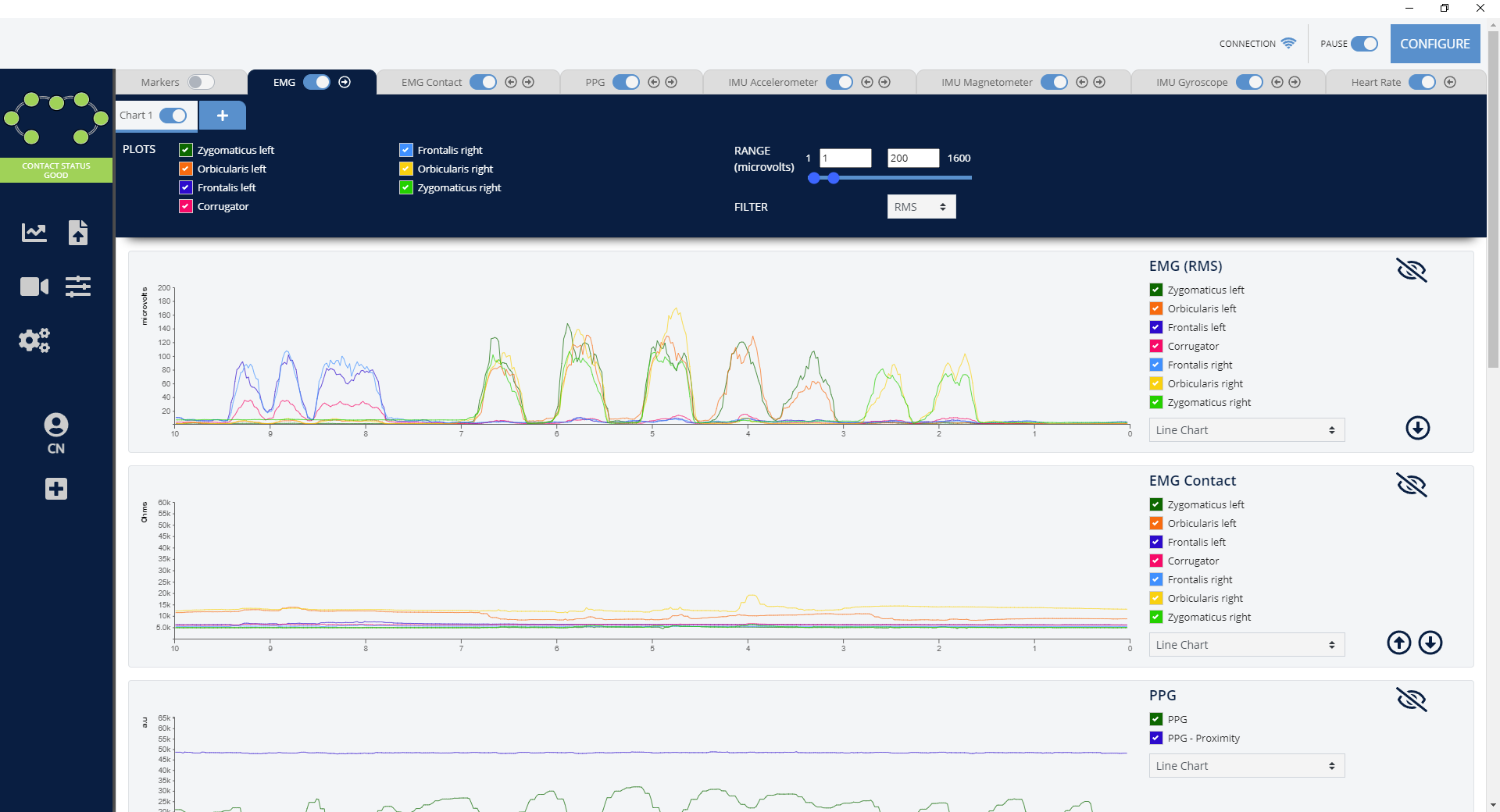Click the range slider right handle
The image size is (1500, 812).
[x=834, y=178]
